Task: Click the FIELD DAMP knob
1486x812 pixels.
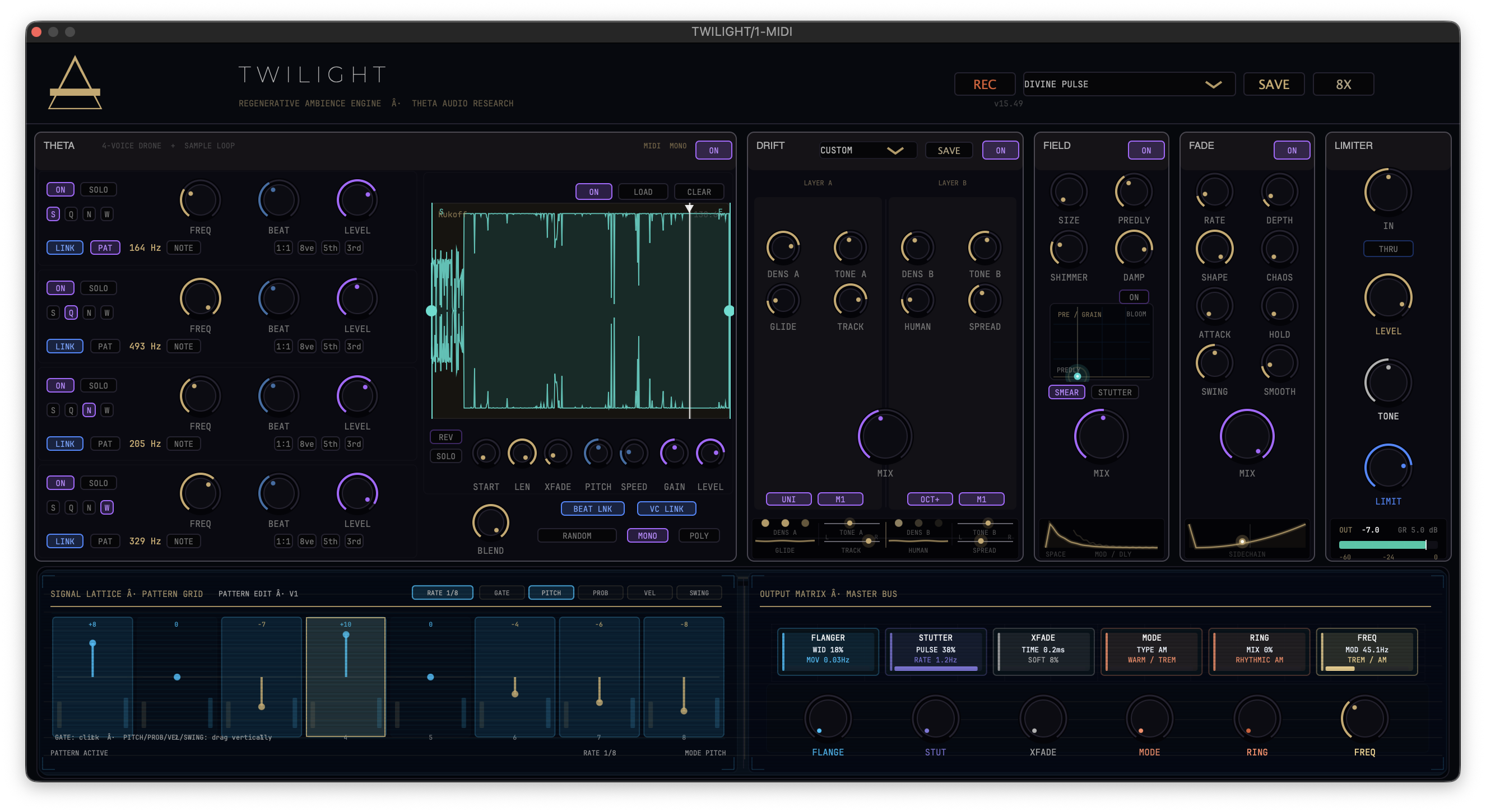Action: (1133, 249)
